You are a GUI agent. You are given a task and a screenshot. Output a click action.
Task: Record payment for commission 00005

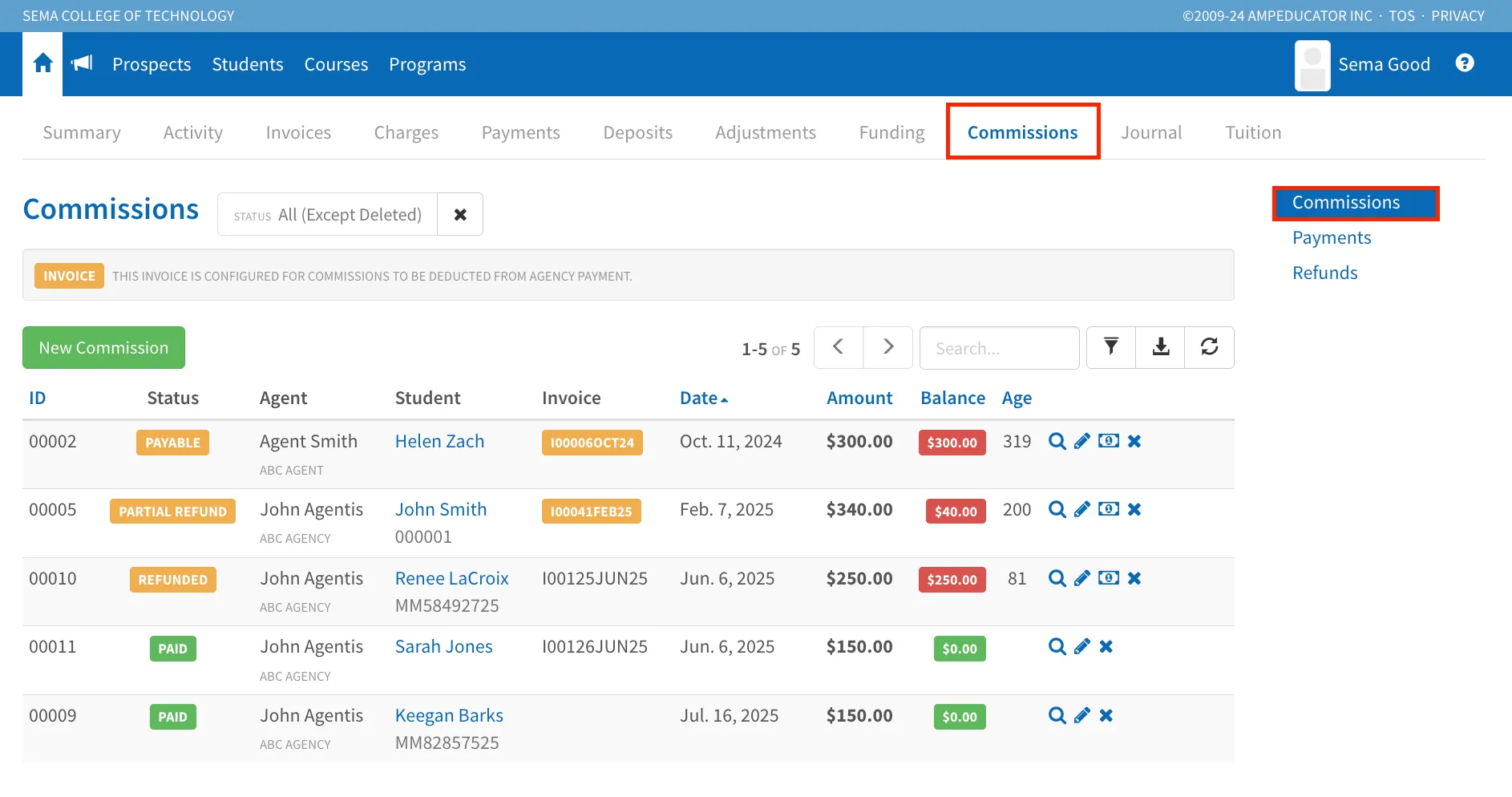[x=1109, y=509]
